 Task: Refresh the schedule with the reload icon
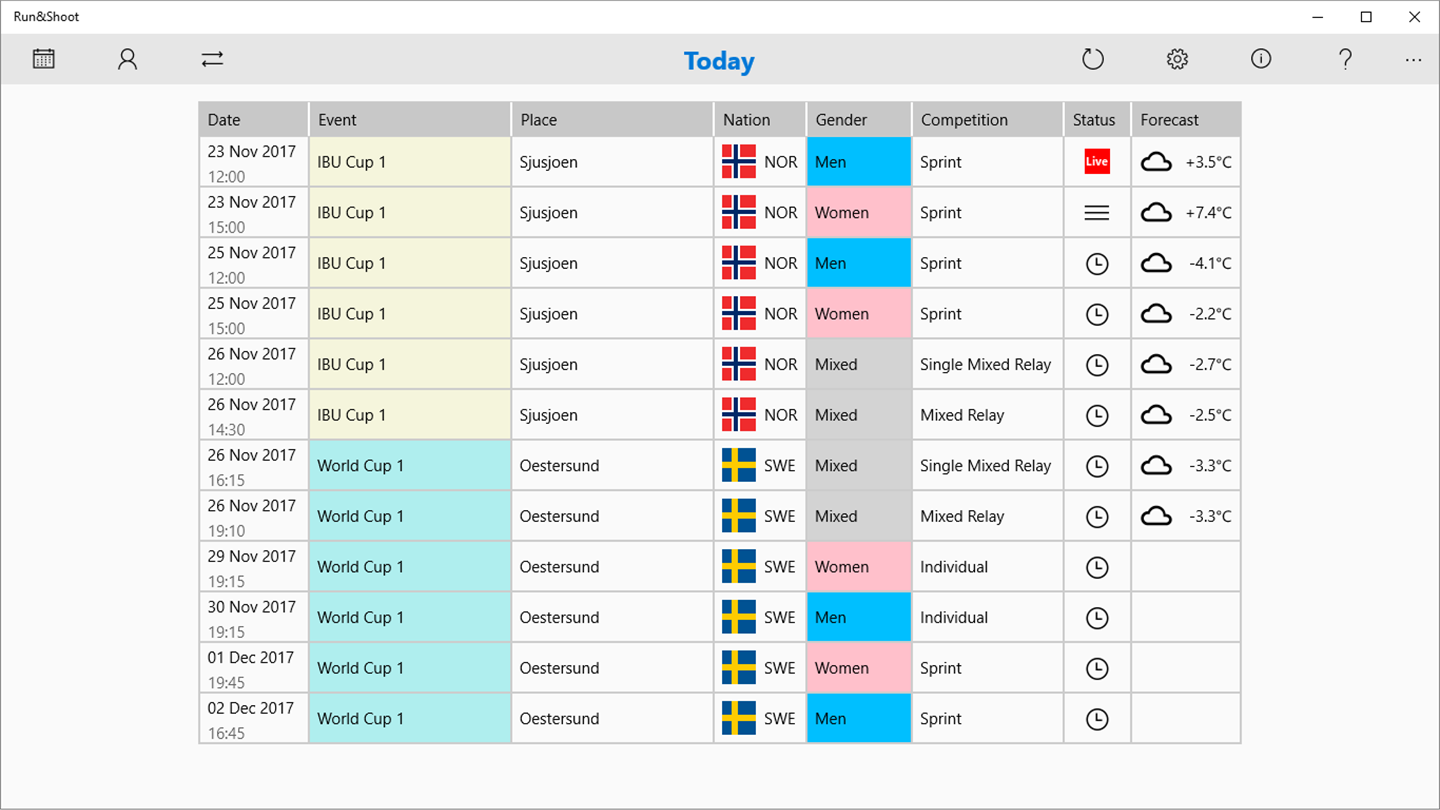tap(1093, 59)
